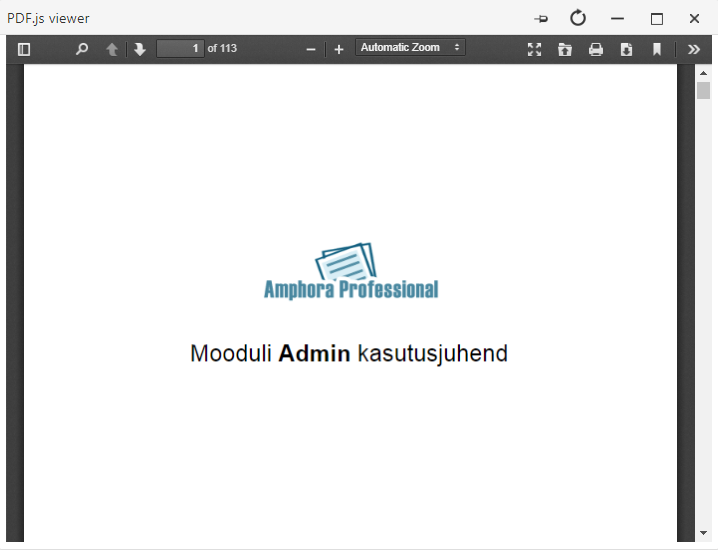Reload the viewer with refresh icon
This screenshot has width=718, height=550.
tap(578, 18)
